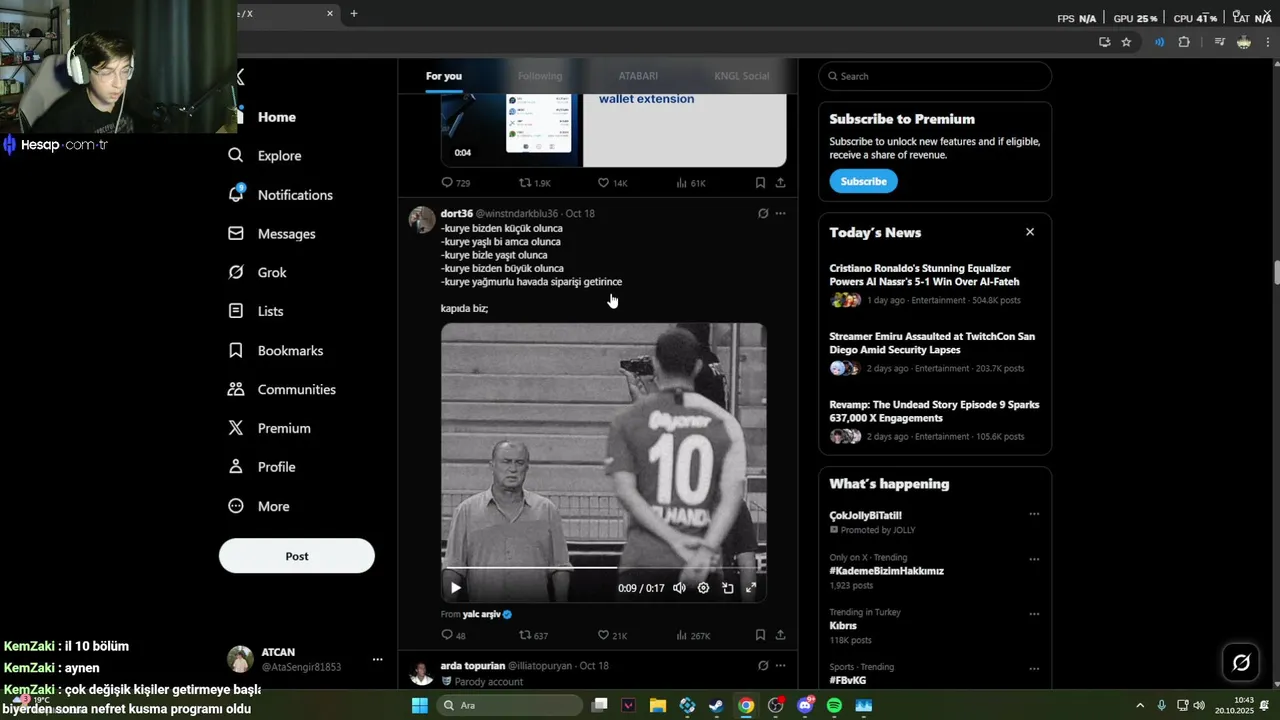Open options for Kıbrıs trend

(1034, 614)
